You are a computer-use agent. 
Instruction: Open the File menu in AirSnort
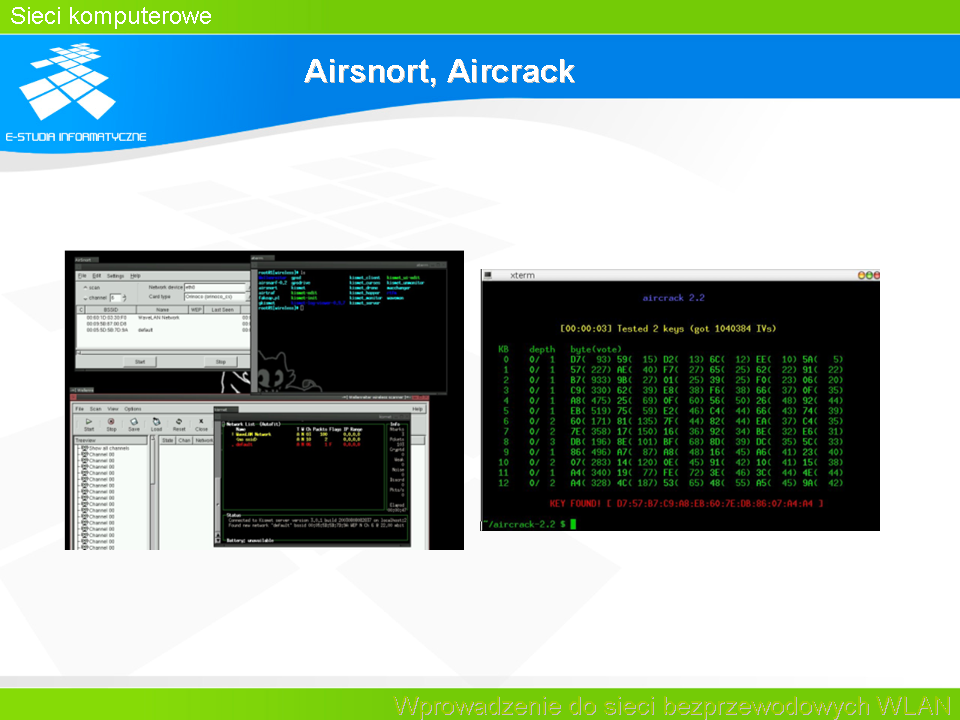pos(82,276)
